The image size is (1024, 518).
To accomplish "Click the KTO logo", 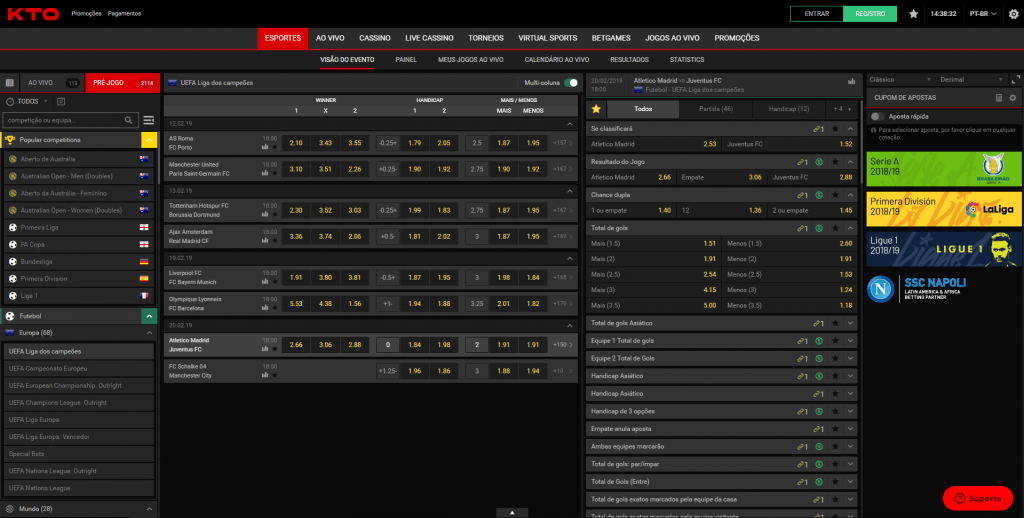I will (x=33, y=14).
